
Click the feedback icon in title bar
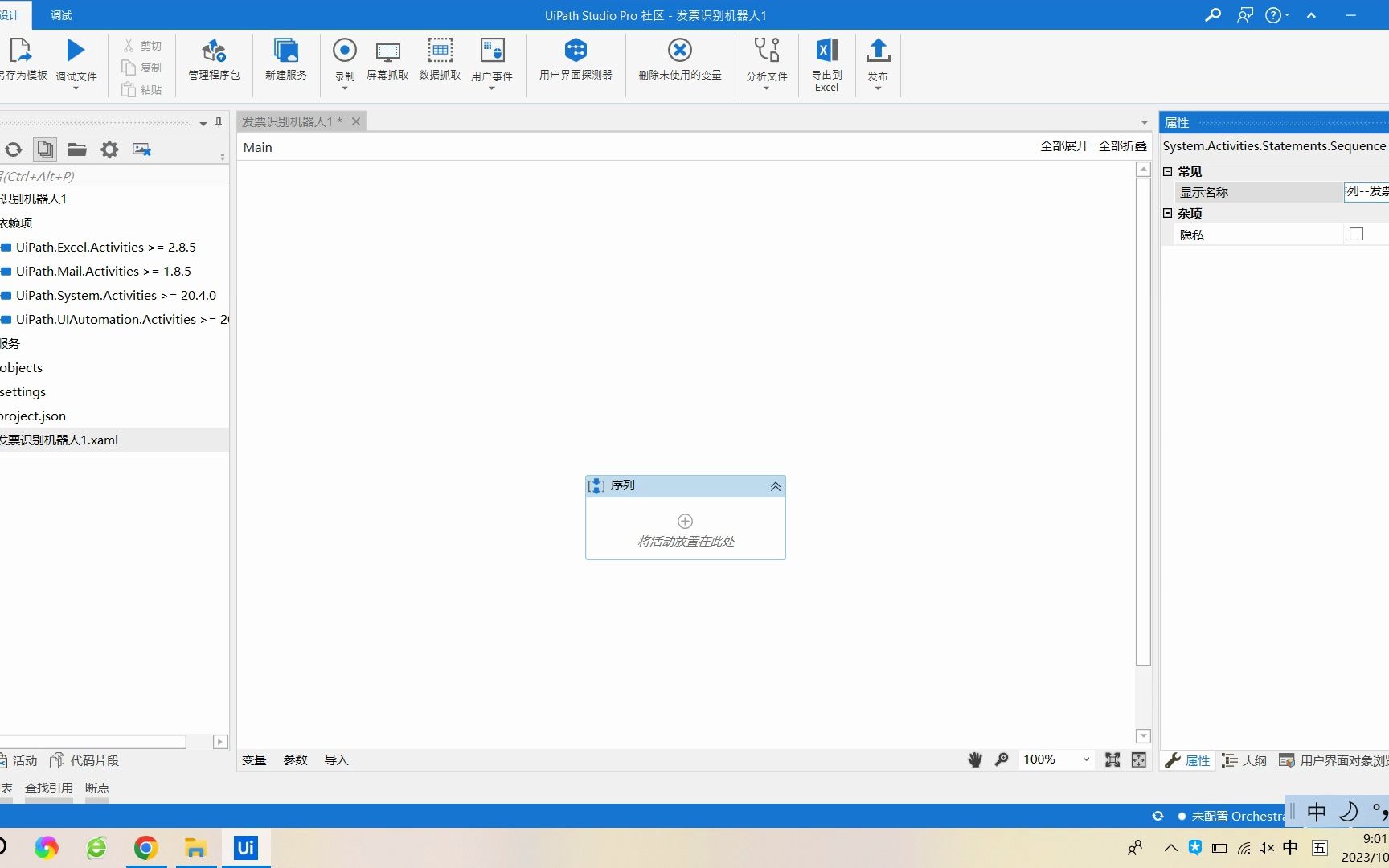(1245, 15)
